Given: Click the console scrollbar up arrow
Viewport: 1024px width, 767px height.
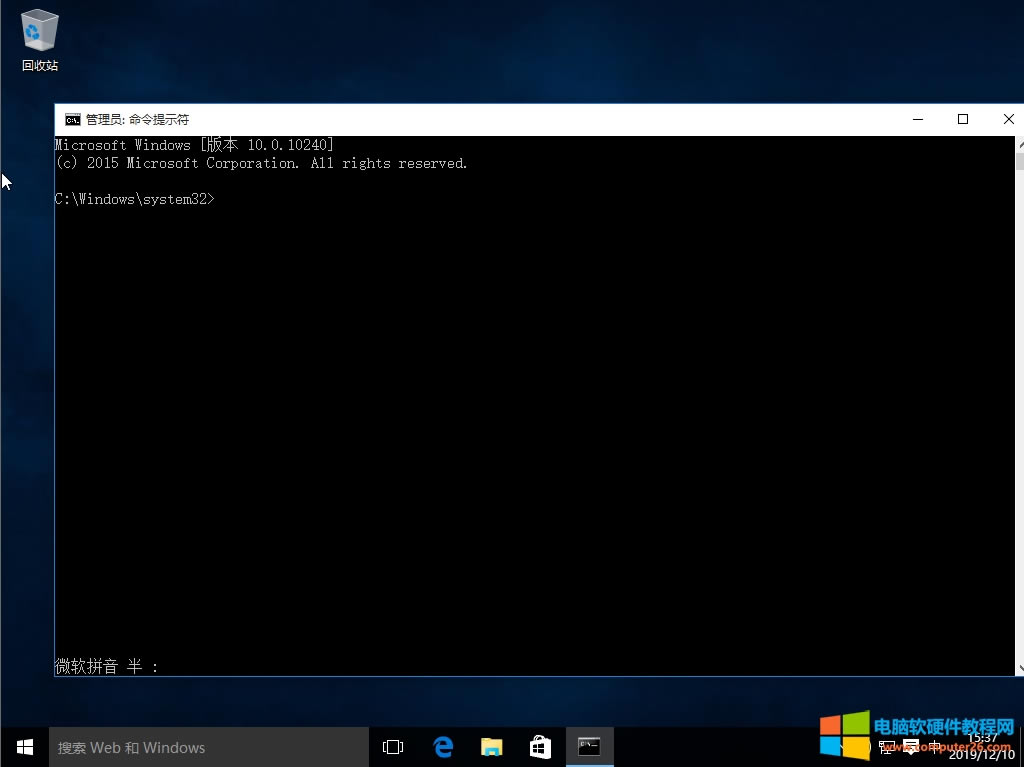Looking at the screenshot, I should point(1019,143).
